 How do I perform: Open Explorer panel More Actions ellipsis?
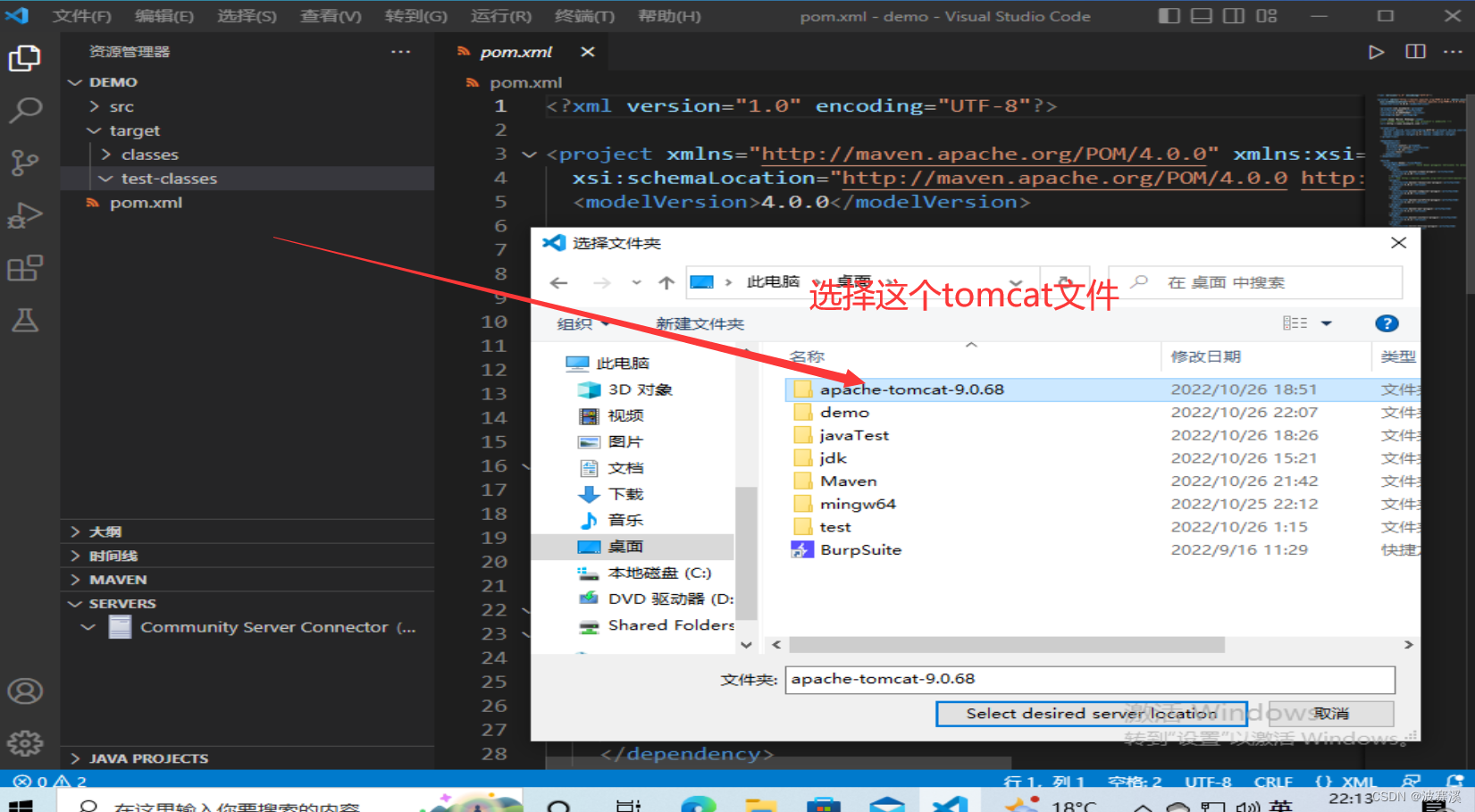[400, 52]
